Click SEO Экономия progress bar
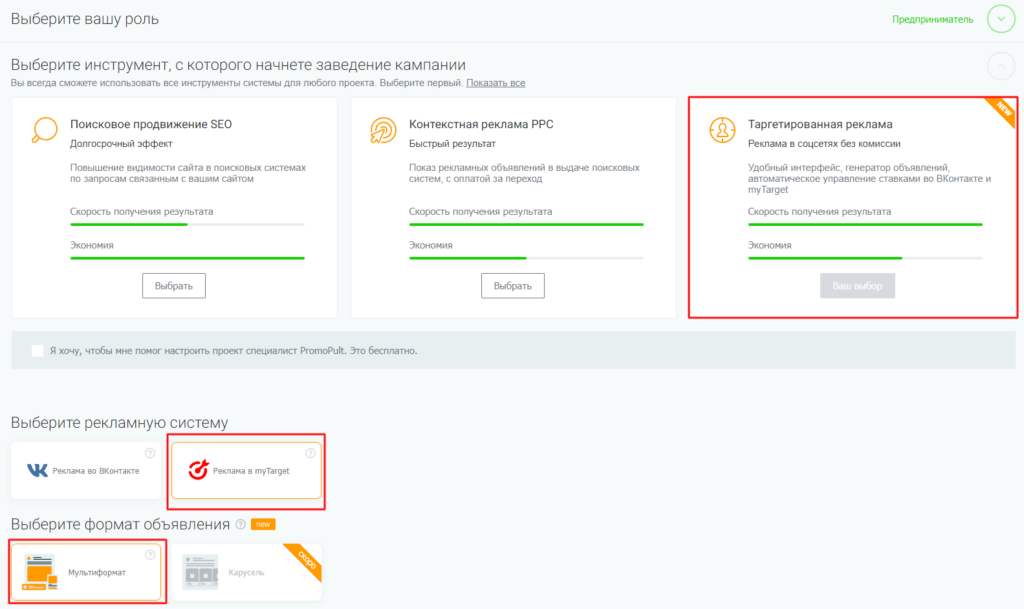 tap(187, 258)
